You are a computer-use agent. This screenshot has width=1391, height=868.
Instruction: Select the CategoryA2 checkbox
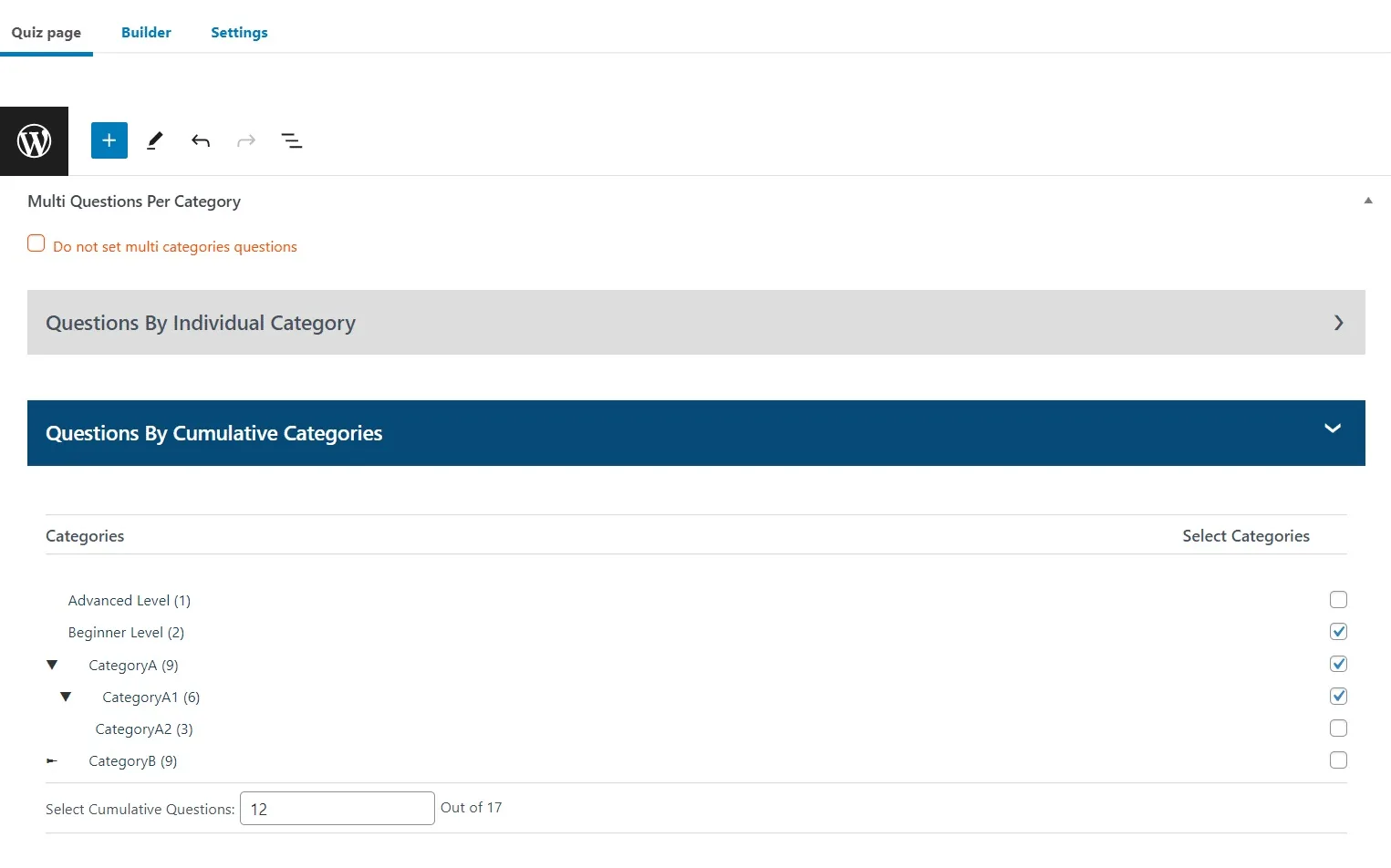pos(1338,728)
